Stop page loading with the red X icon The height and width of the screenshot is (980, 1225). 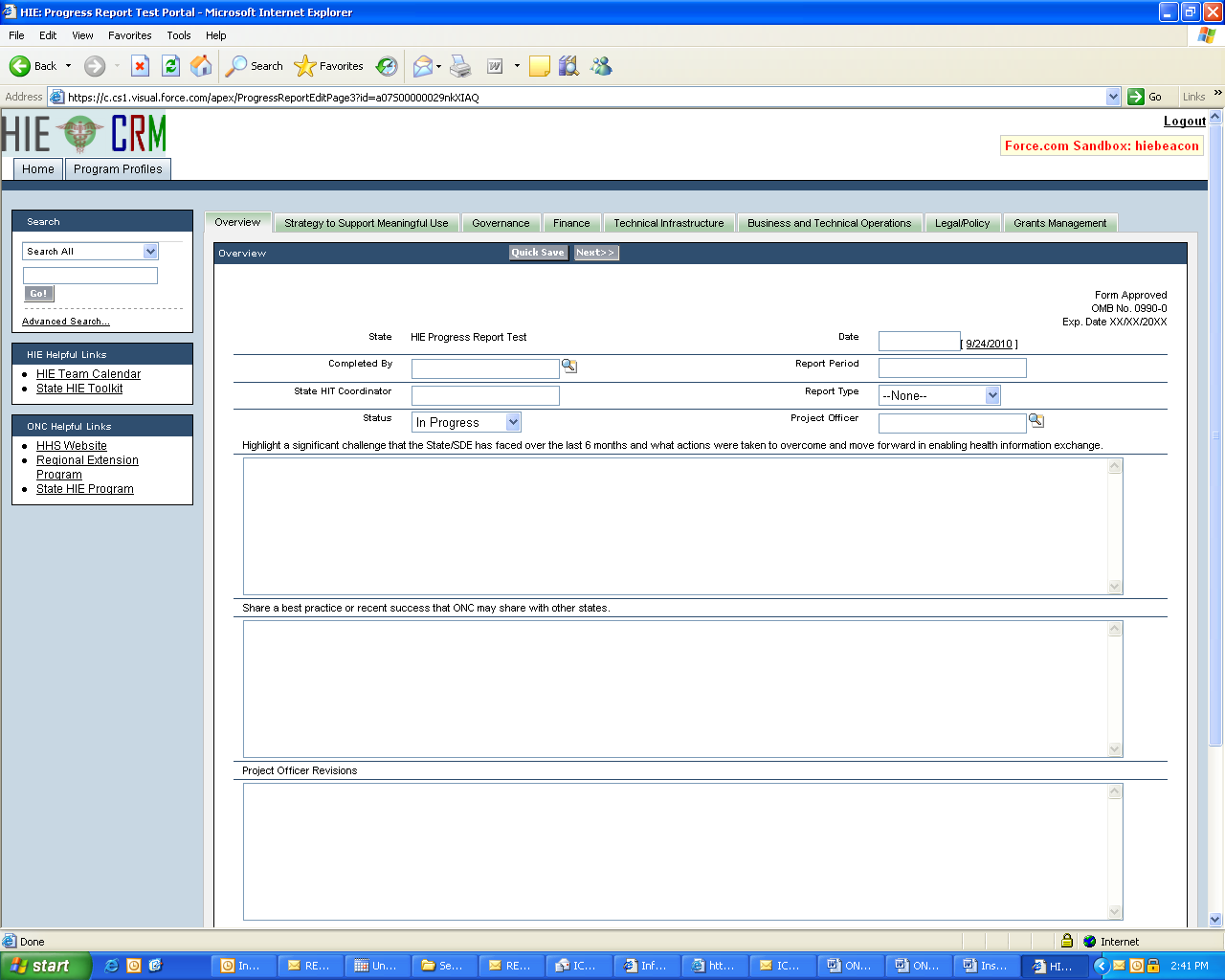point(140,66)
